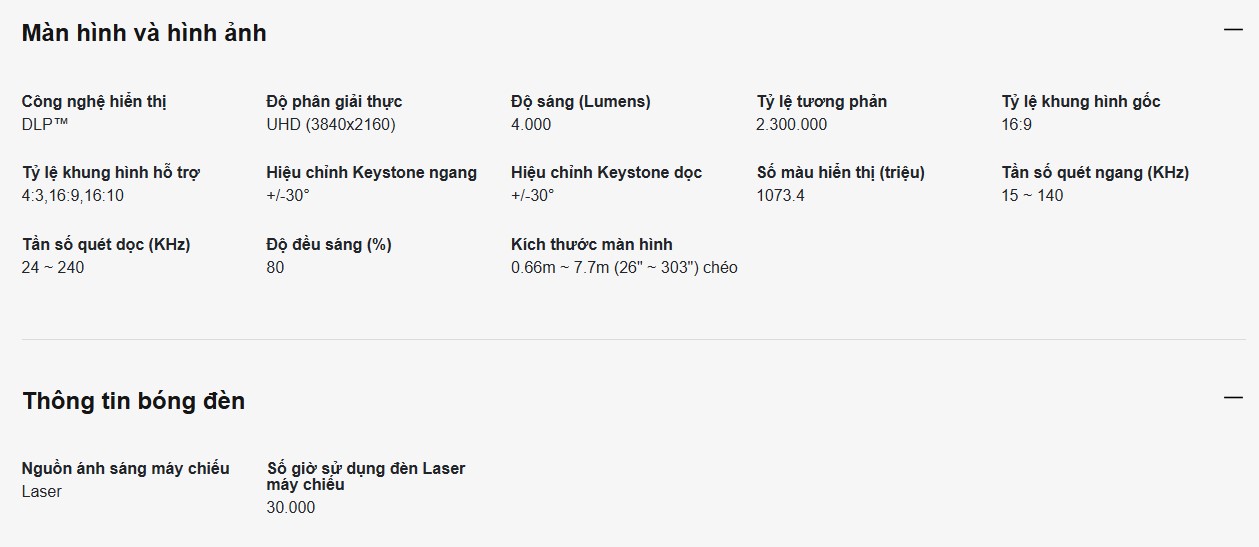Click the Tỷ lệ khung hình gốc label
This screenshot has width=1259, height=547.
[x=1081, y=101]
